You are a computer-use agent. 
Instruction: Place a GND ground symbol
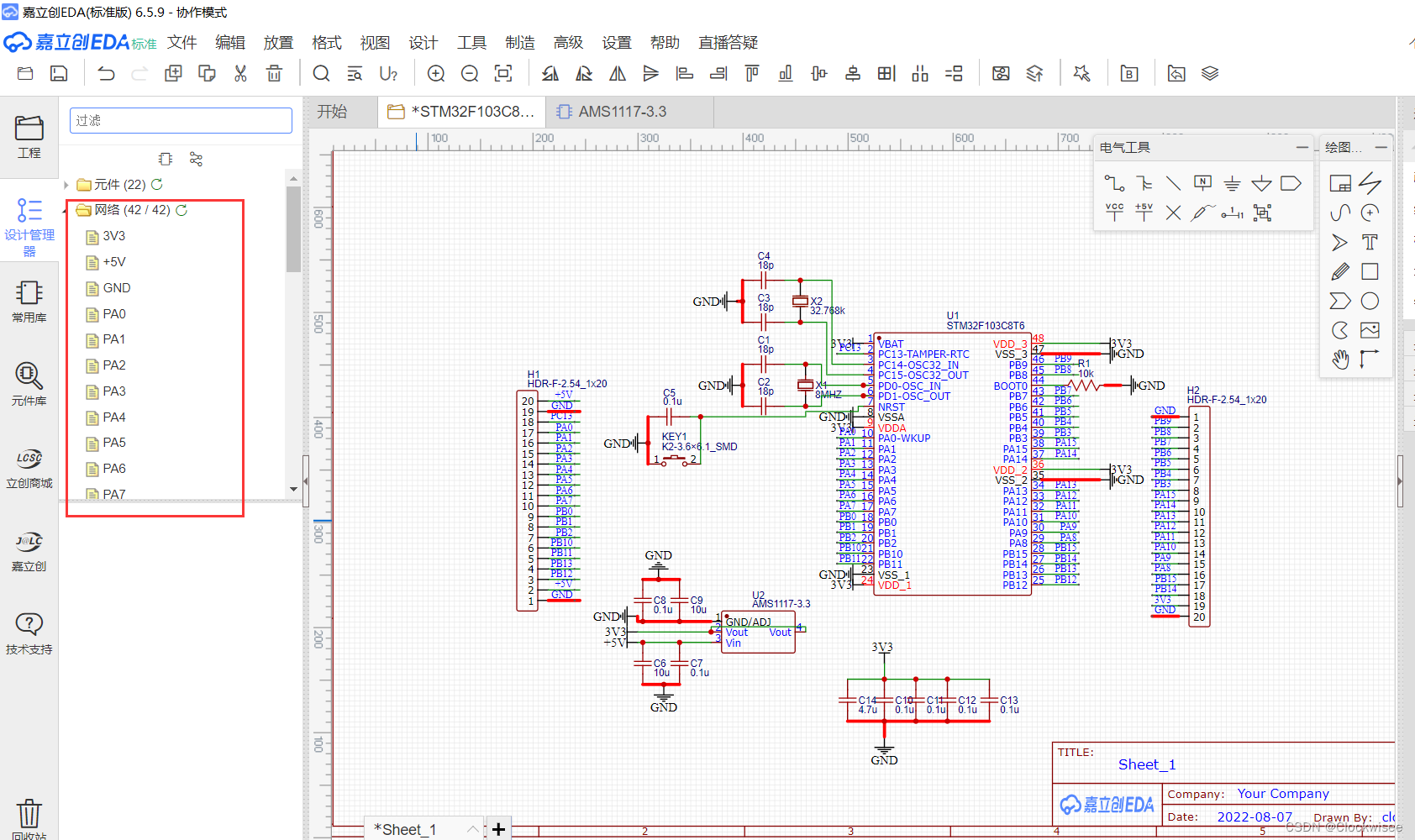[x=1232, y=183]
